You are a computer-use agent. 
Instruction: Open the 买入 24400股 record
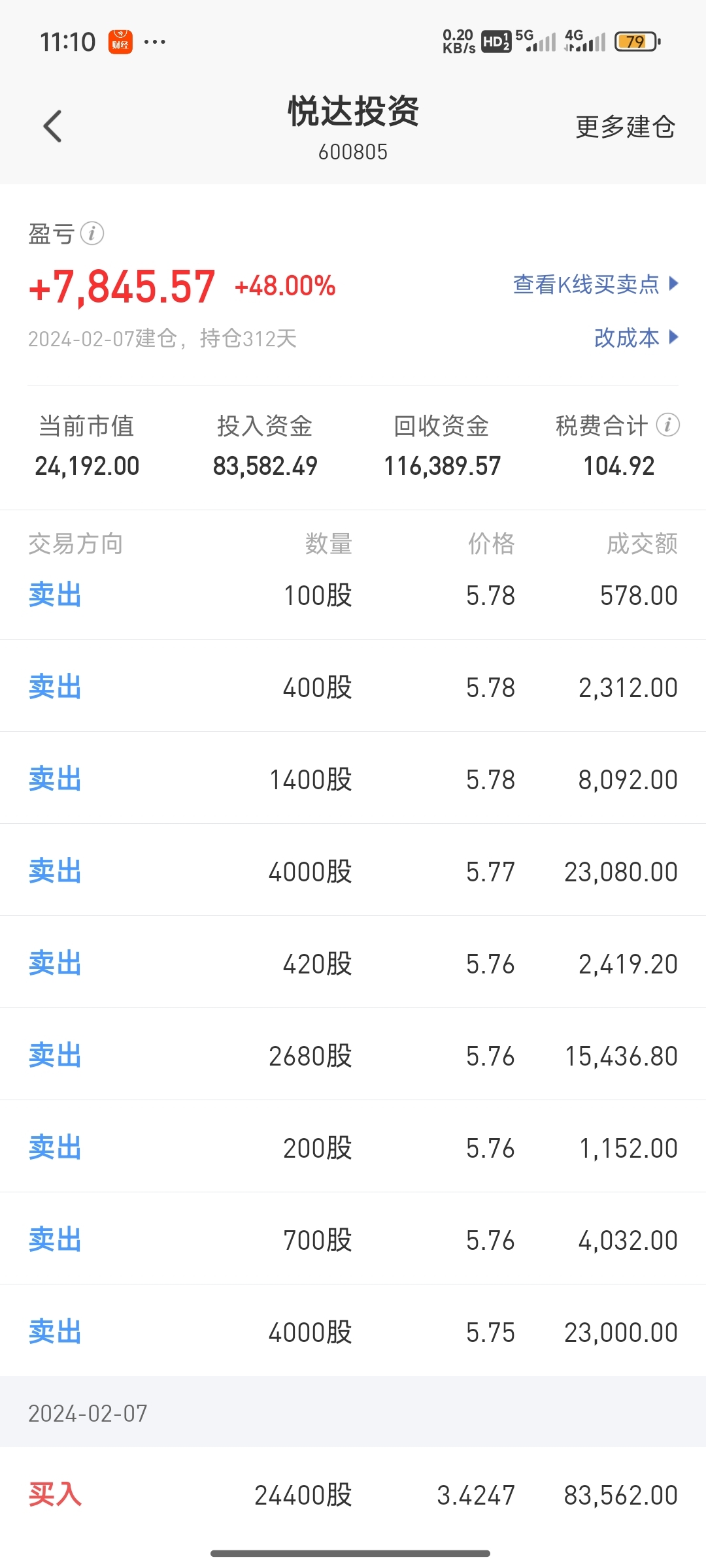(353, 1494)
